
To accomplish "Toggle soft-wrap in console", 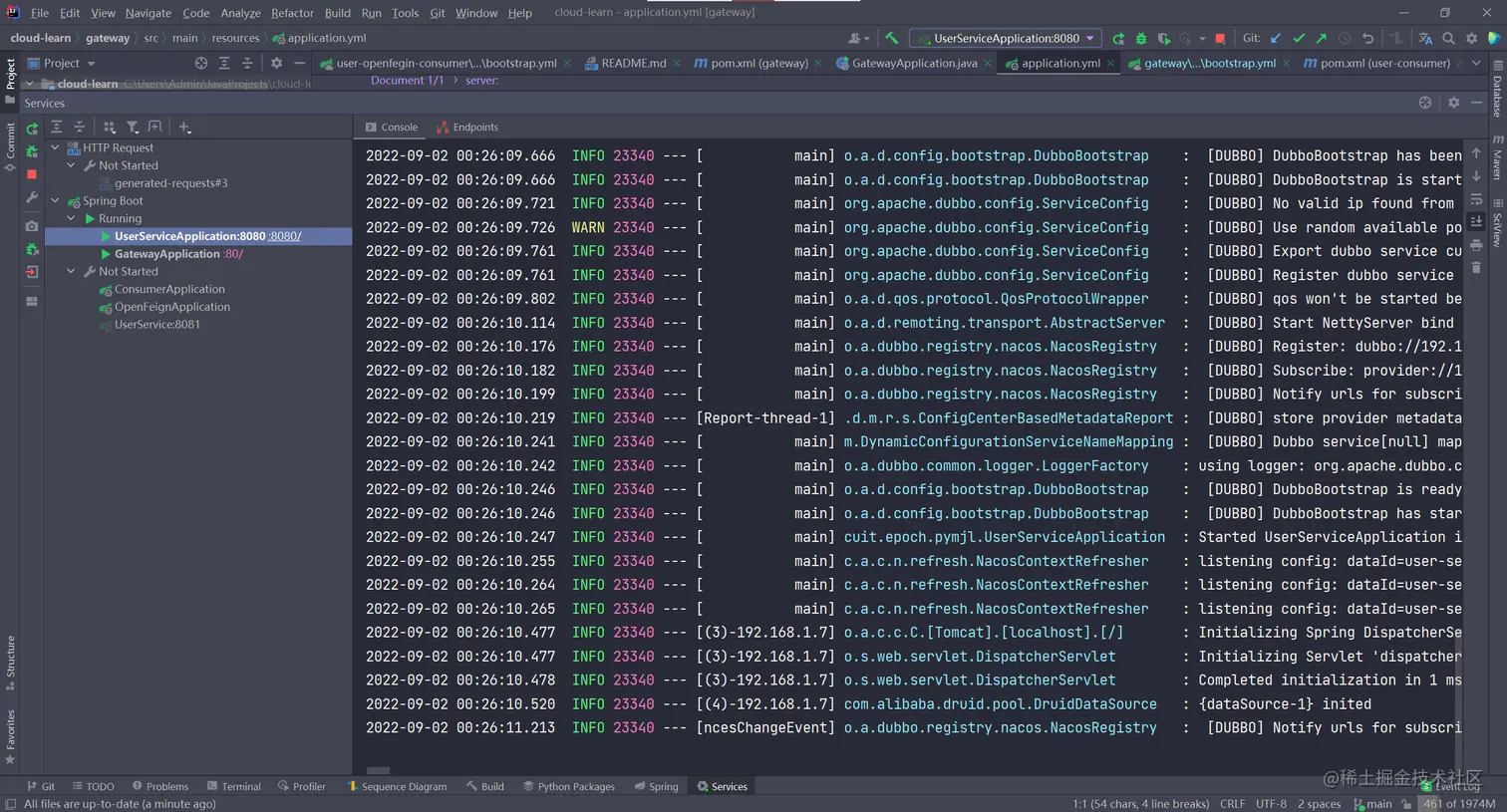I will 1476,200.
